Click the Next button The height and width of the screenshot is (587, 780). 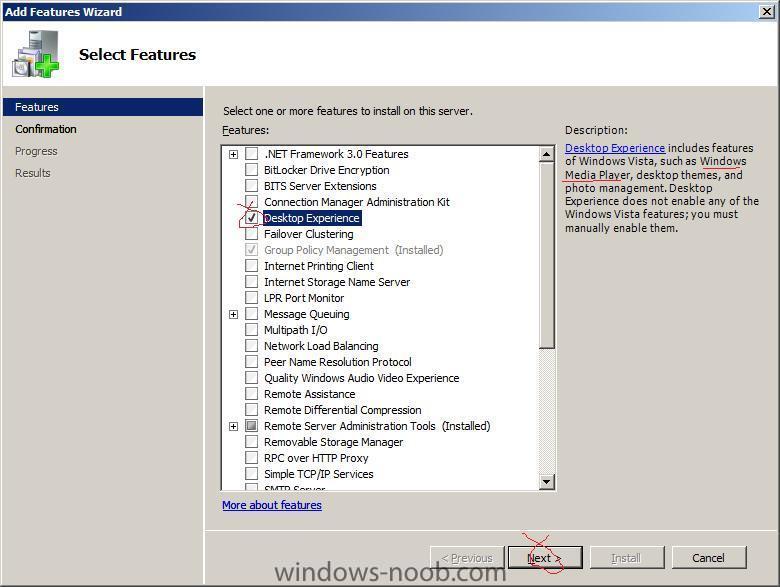[x=545, y=558]
